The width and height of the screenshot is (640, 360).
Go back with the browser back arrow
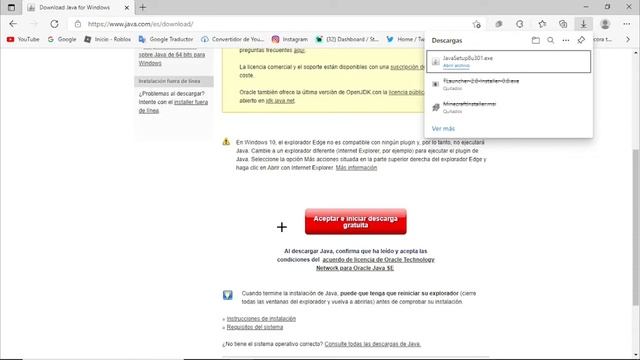[13, 24]
